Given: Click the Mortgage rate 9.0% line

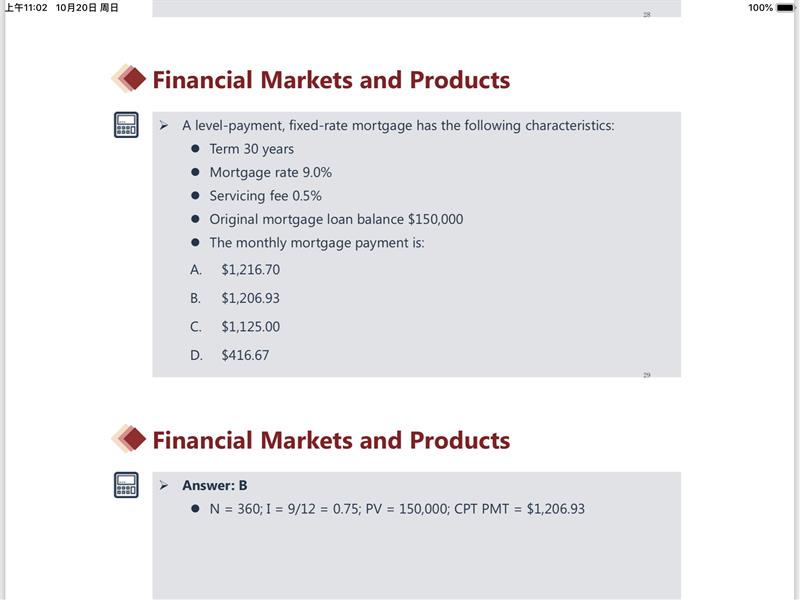Looking at the screenshot, I should [270, 172].
